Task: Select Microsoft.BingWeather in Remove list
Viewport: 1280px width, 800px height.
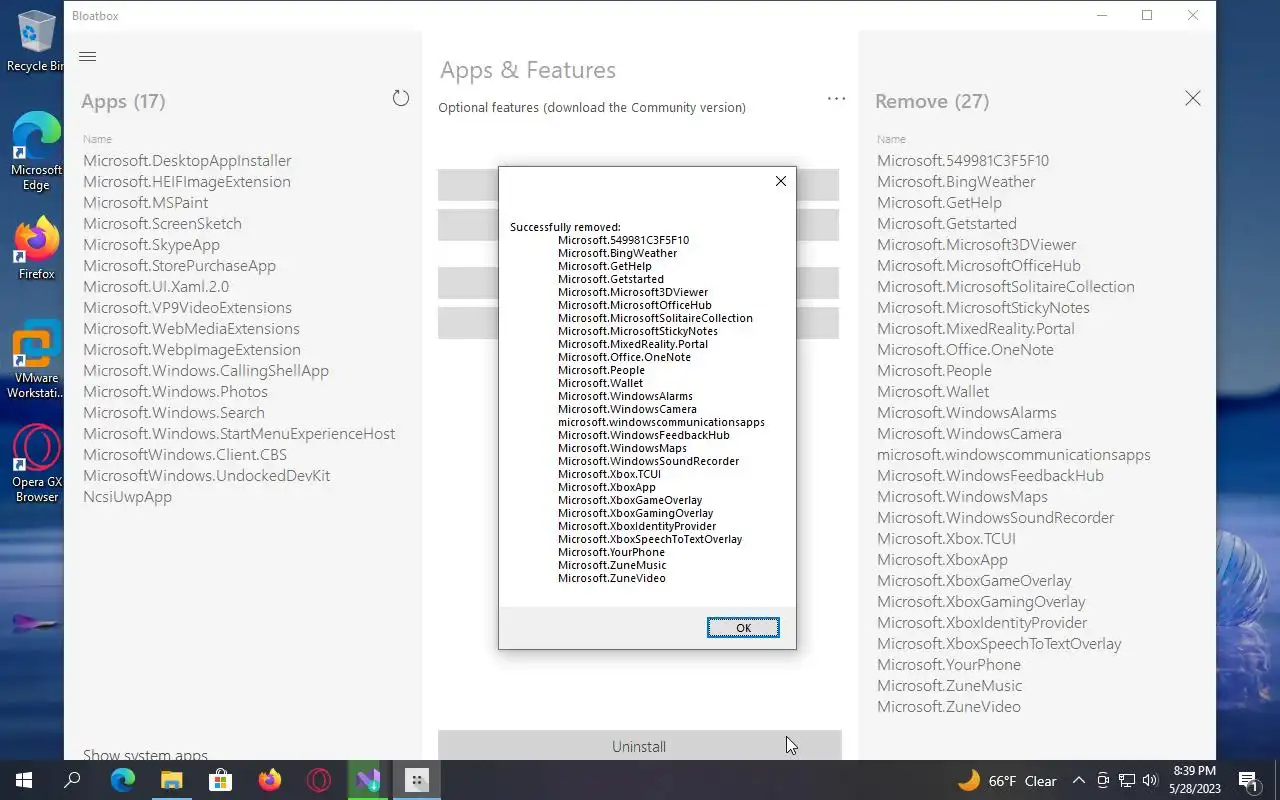Action: pyautogui.click(x=956, y=181)
